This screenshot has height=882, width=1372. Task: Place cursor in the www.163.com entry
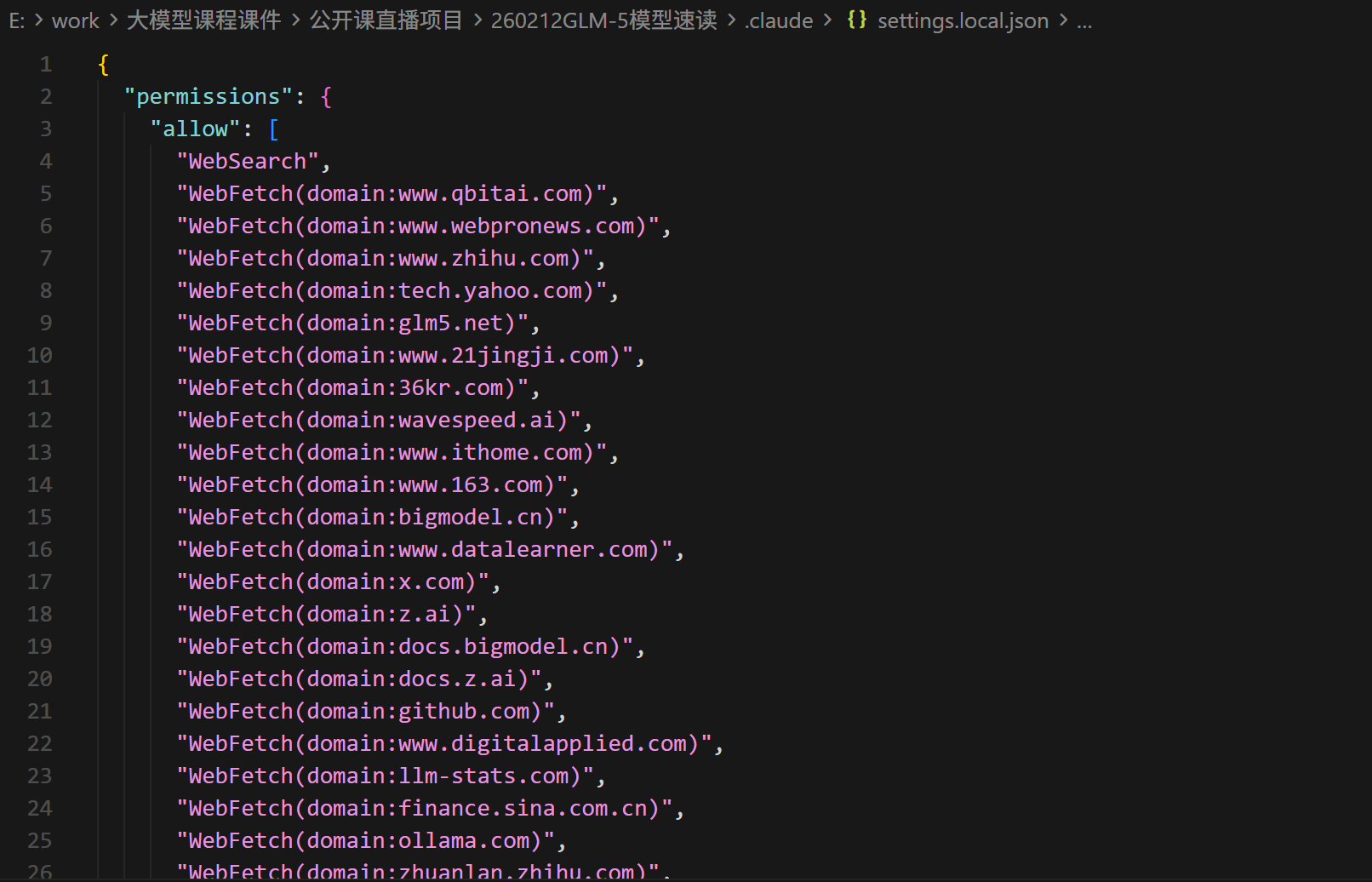point(372,485)
